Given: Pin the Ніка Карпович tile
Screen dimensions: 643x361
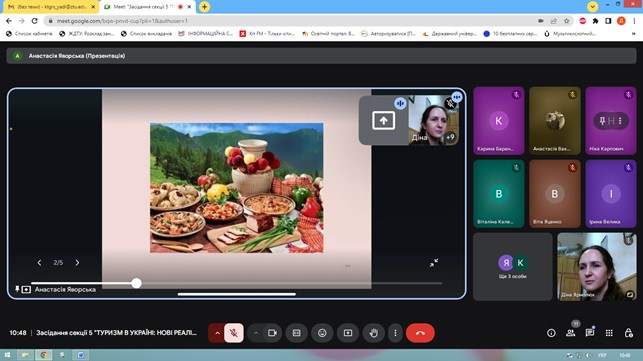Looking at the screenshot, I should [x=602, y=121].
